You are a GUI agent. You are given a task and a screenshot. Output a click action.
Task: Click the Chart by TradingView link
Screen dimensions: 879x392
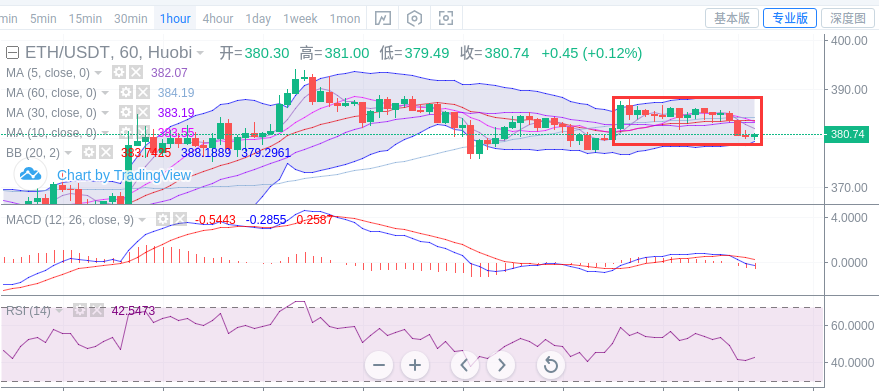pyautogui.click(x=124, y=175)
